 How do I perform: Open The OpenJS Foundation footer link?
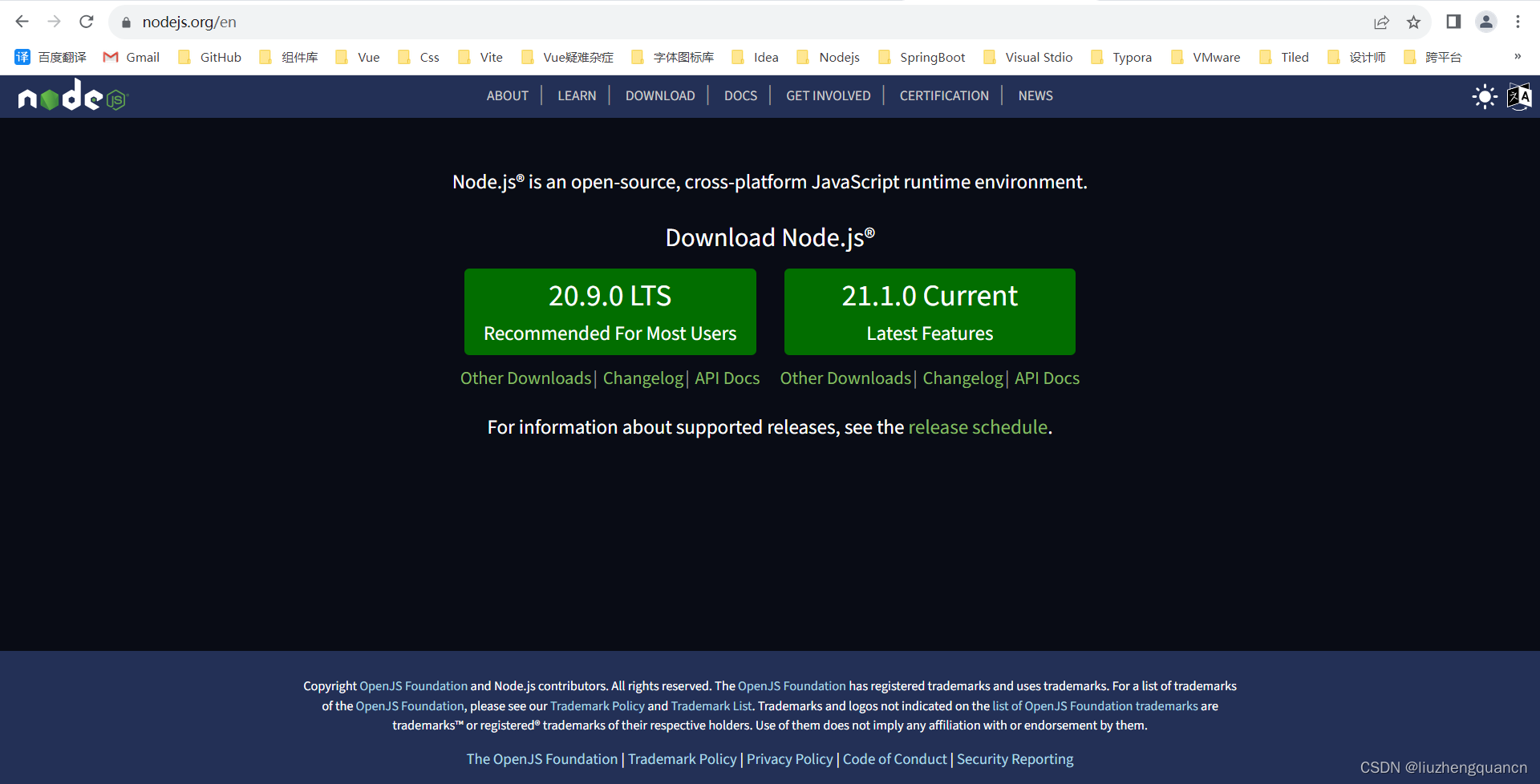[x=542, y=759]
